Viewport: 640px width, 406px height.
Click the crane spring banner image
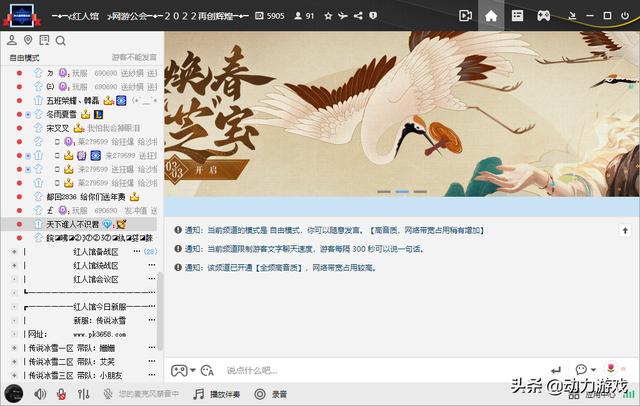pos(402,114)
